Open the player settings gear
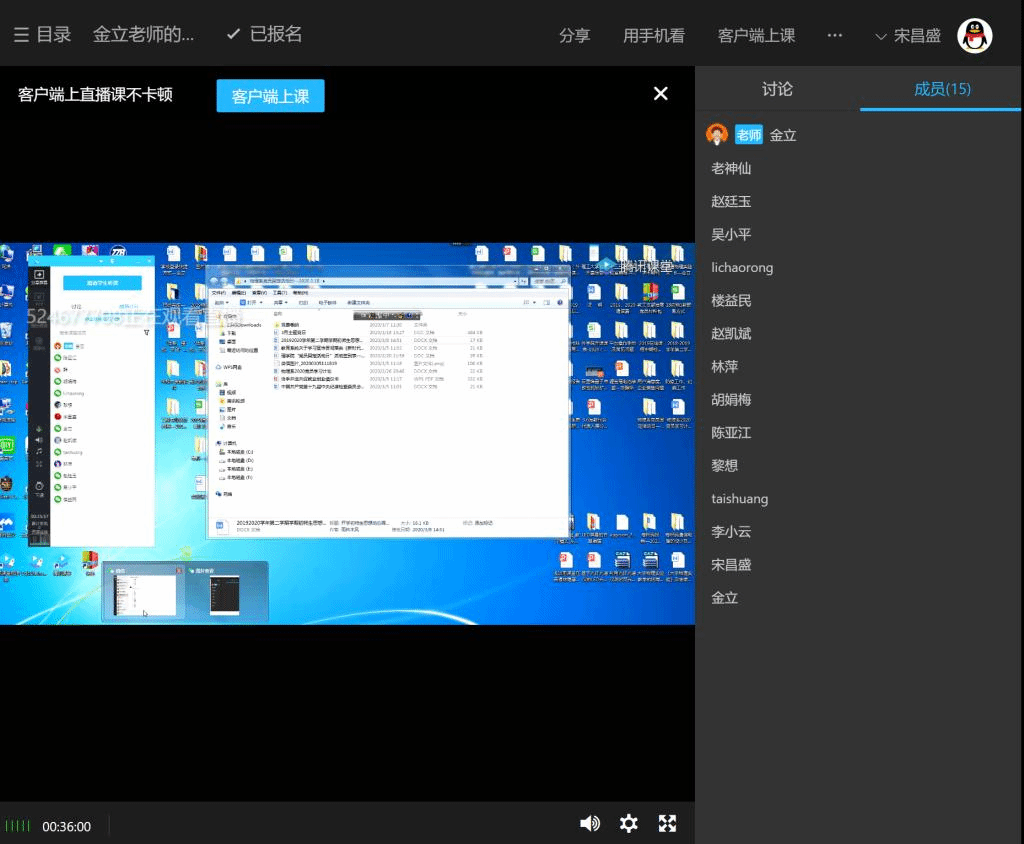The width and height of the screenshot is (1024, 844). pos(628,823)
